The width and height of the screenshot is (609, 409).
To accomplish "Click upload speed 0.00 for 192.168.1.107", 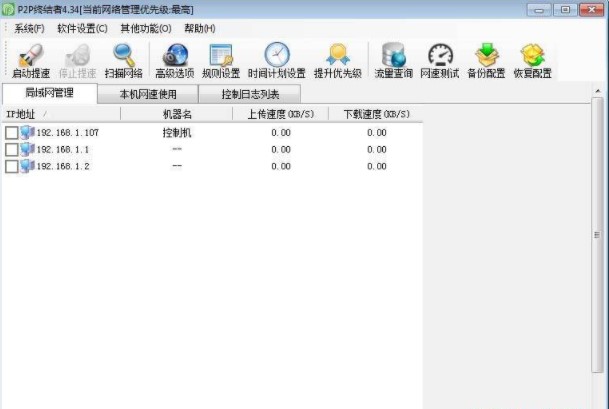I will 281,133.
